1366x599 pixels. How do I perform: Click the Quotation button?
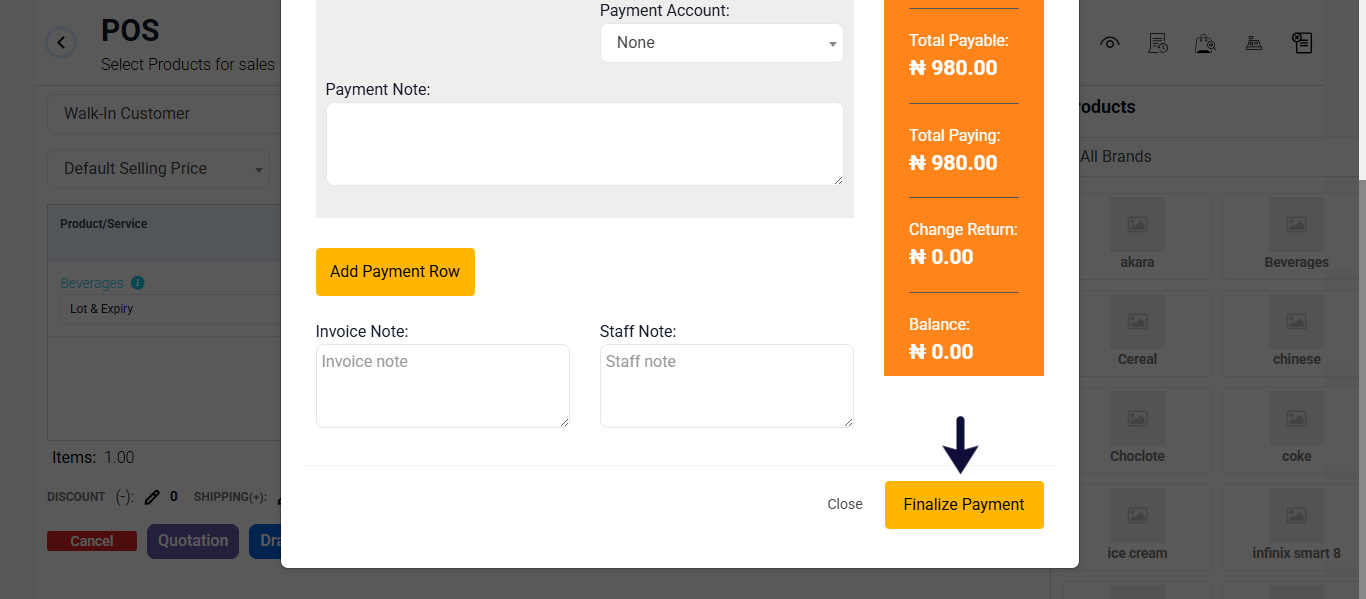193,541
